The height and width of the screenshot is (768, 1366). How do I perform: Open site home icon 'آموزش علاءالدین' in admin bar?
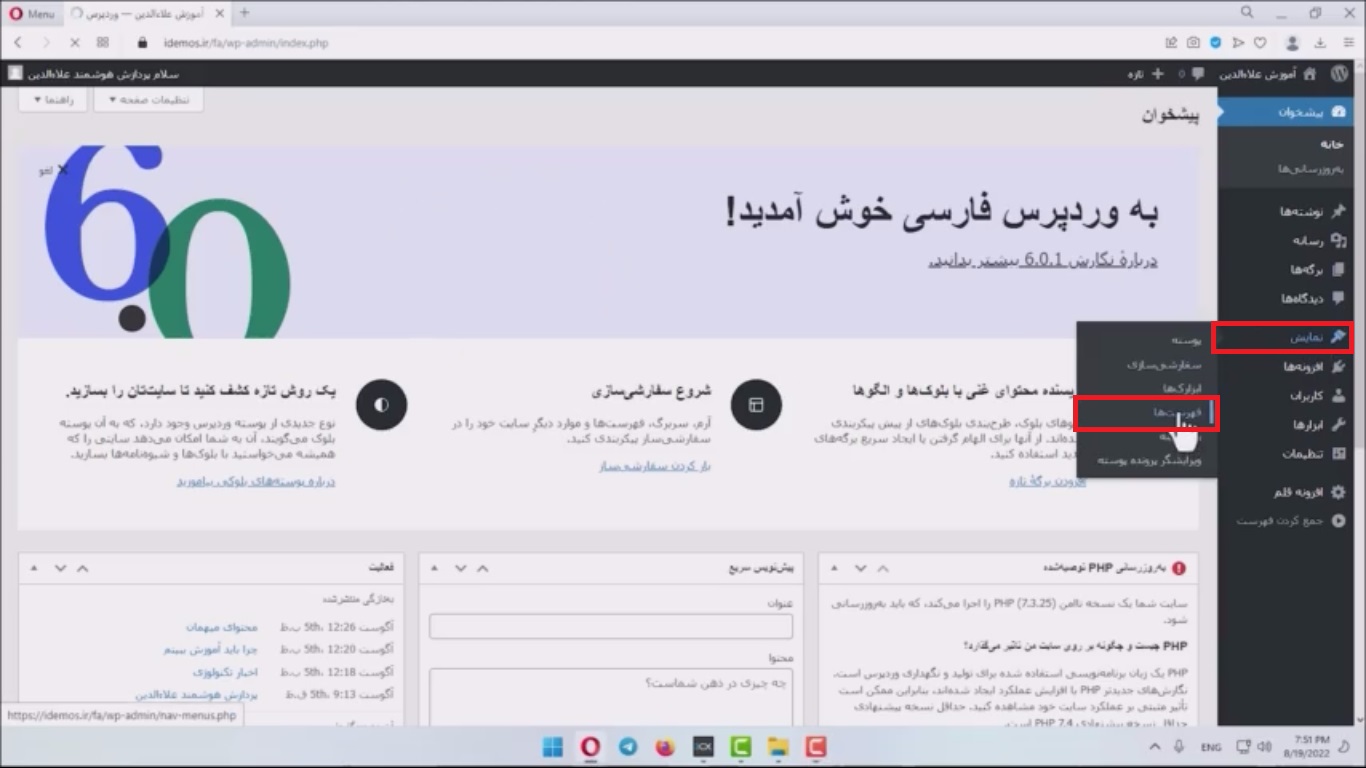click(x=1266, y=74)
